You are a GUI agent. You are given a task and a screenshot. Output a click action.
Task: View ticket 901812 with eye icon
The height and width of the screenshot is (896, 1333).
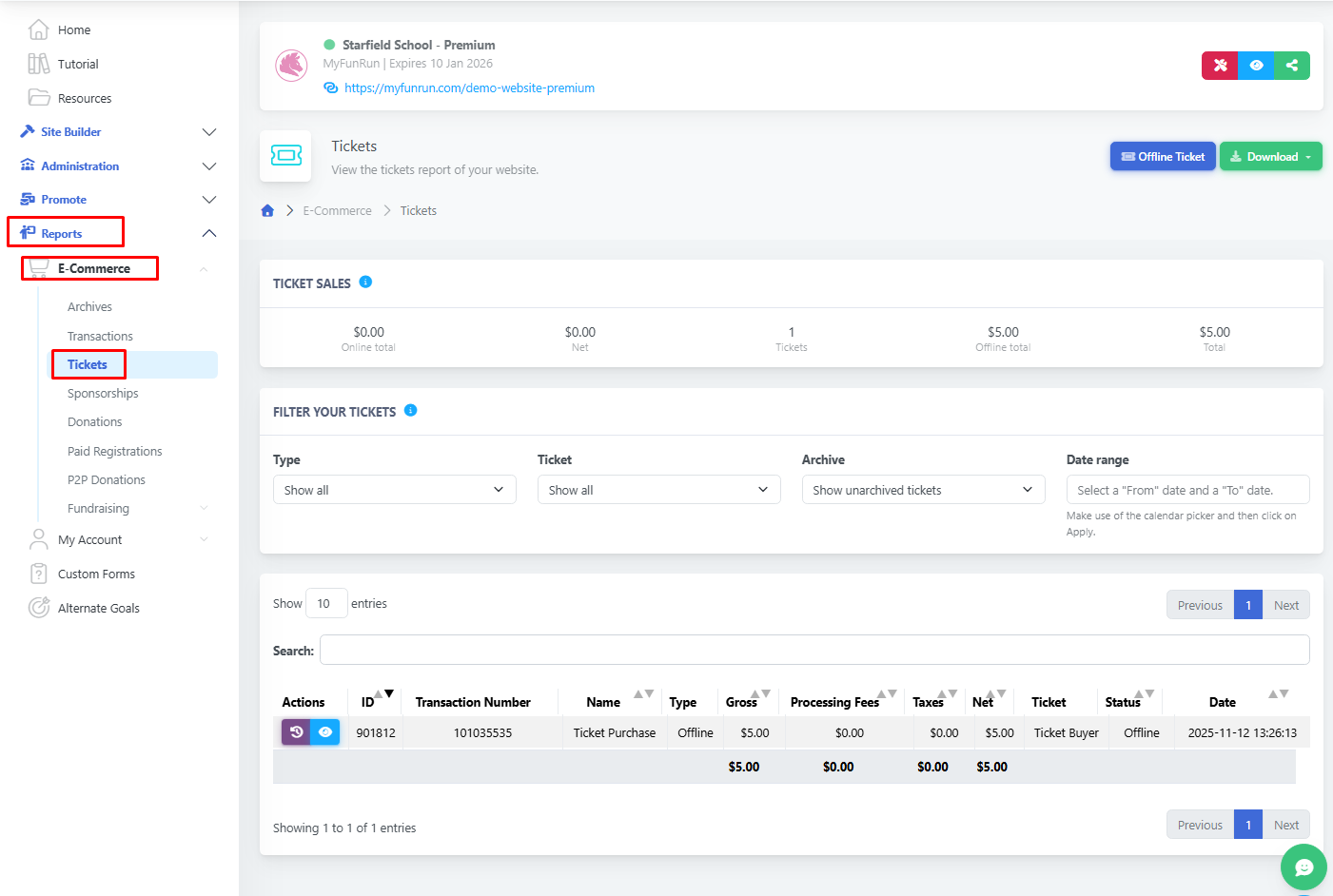pyautogui.click(x=325, y=732)
